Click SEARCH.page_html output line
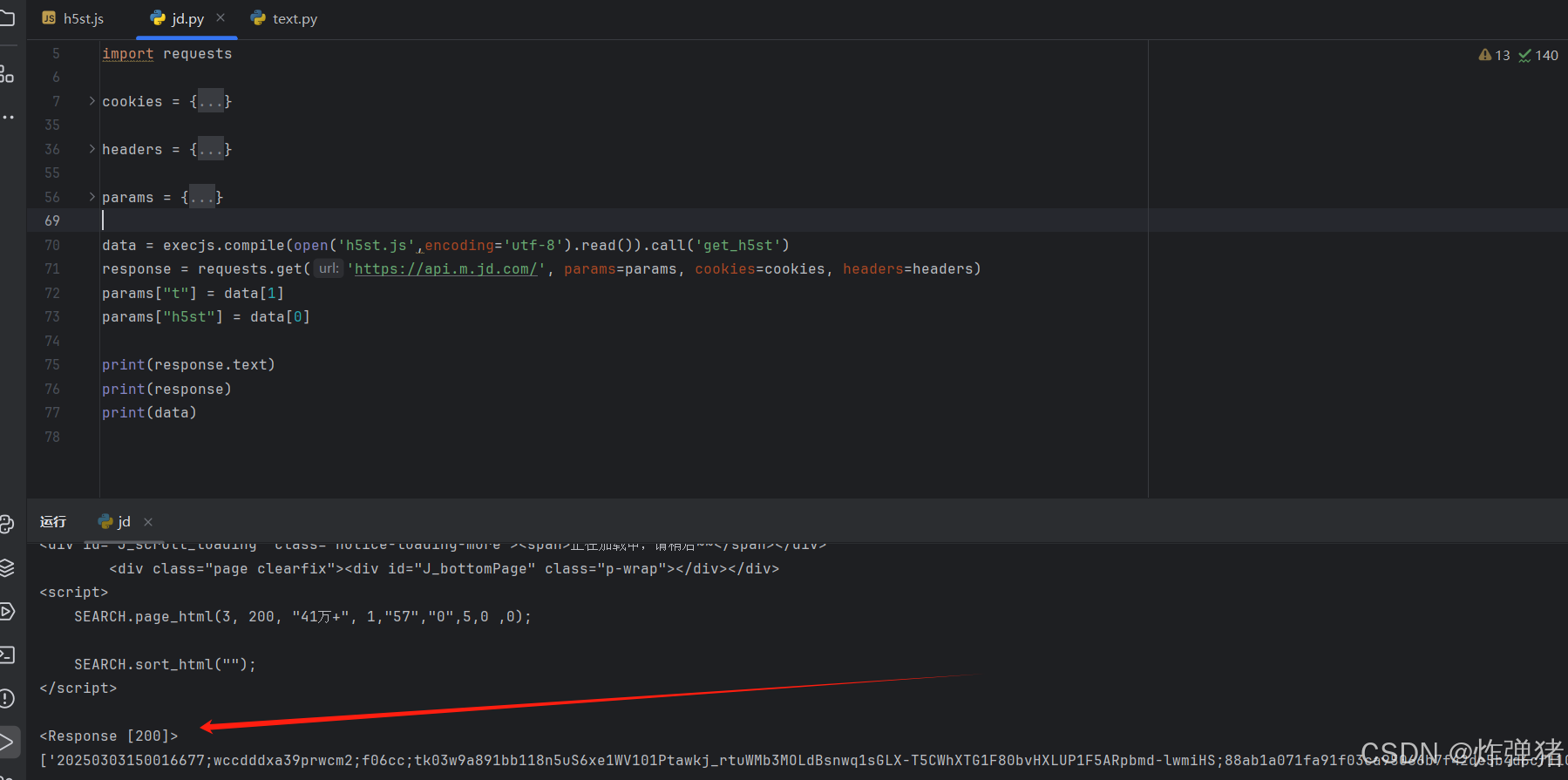The image size is (1568, 780). coord(302,616)
